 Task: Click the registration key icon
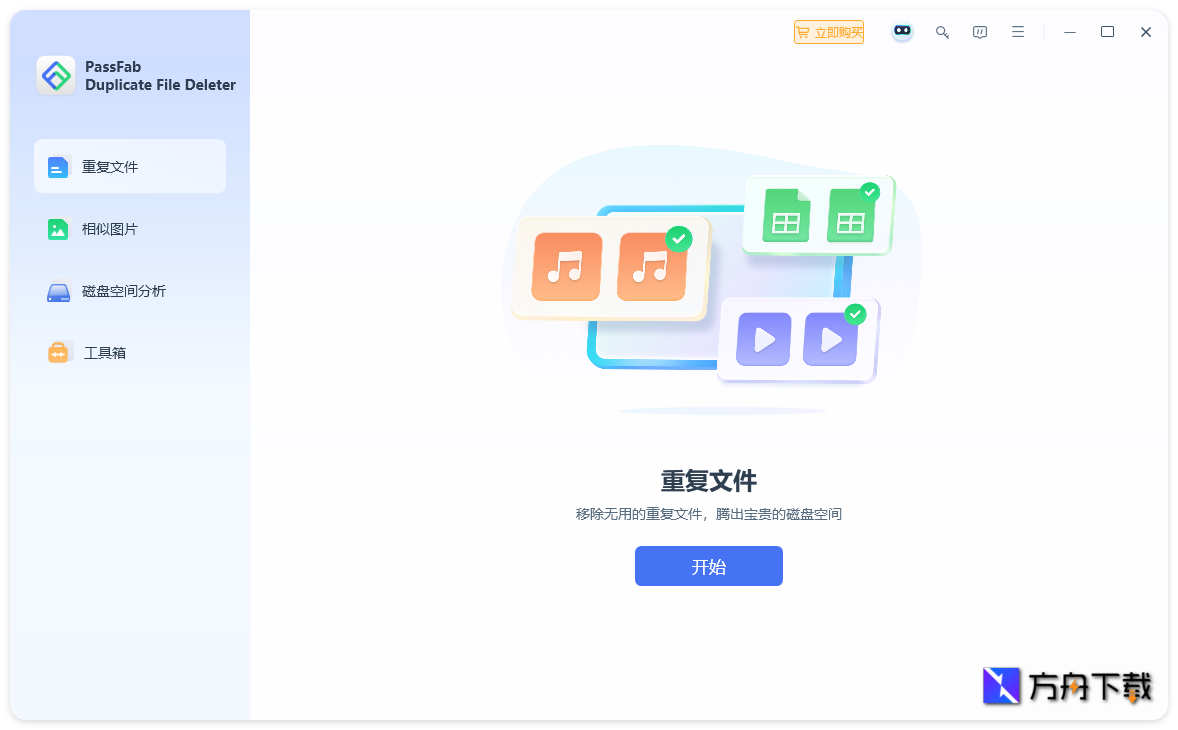click(942, 31)
